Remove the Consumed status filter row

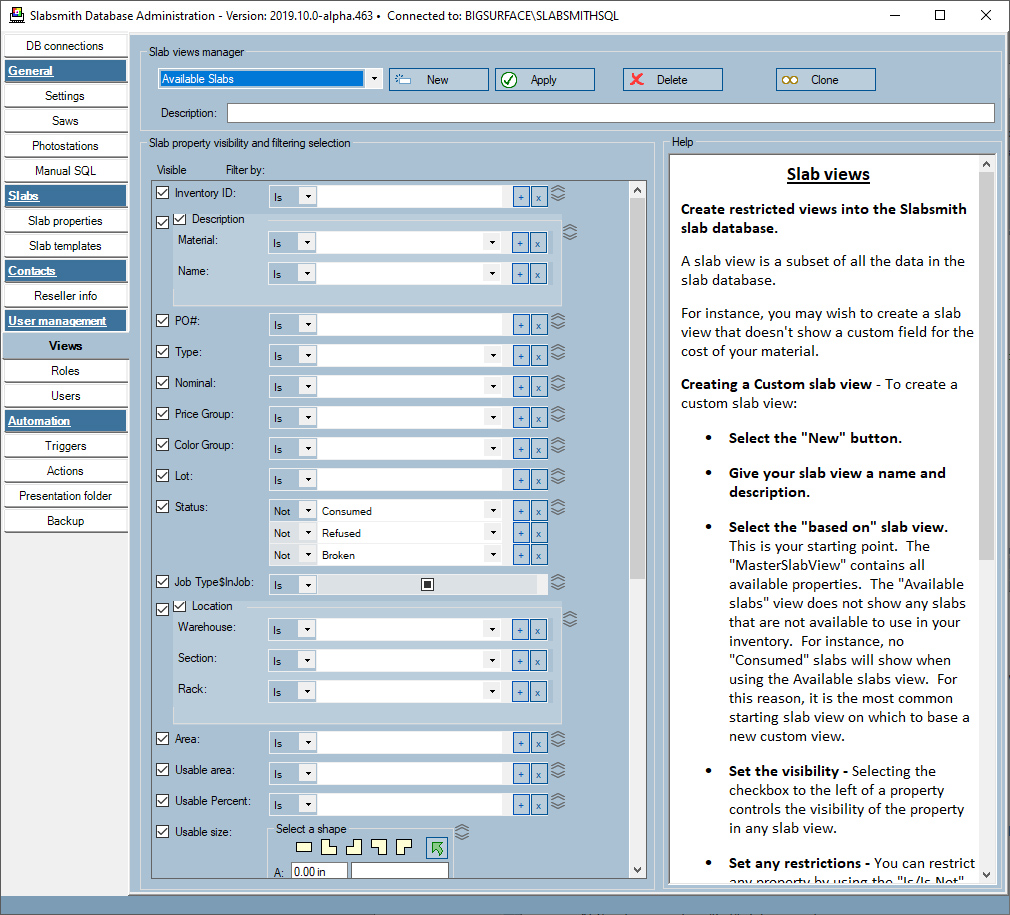538,511
